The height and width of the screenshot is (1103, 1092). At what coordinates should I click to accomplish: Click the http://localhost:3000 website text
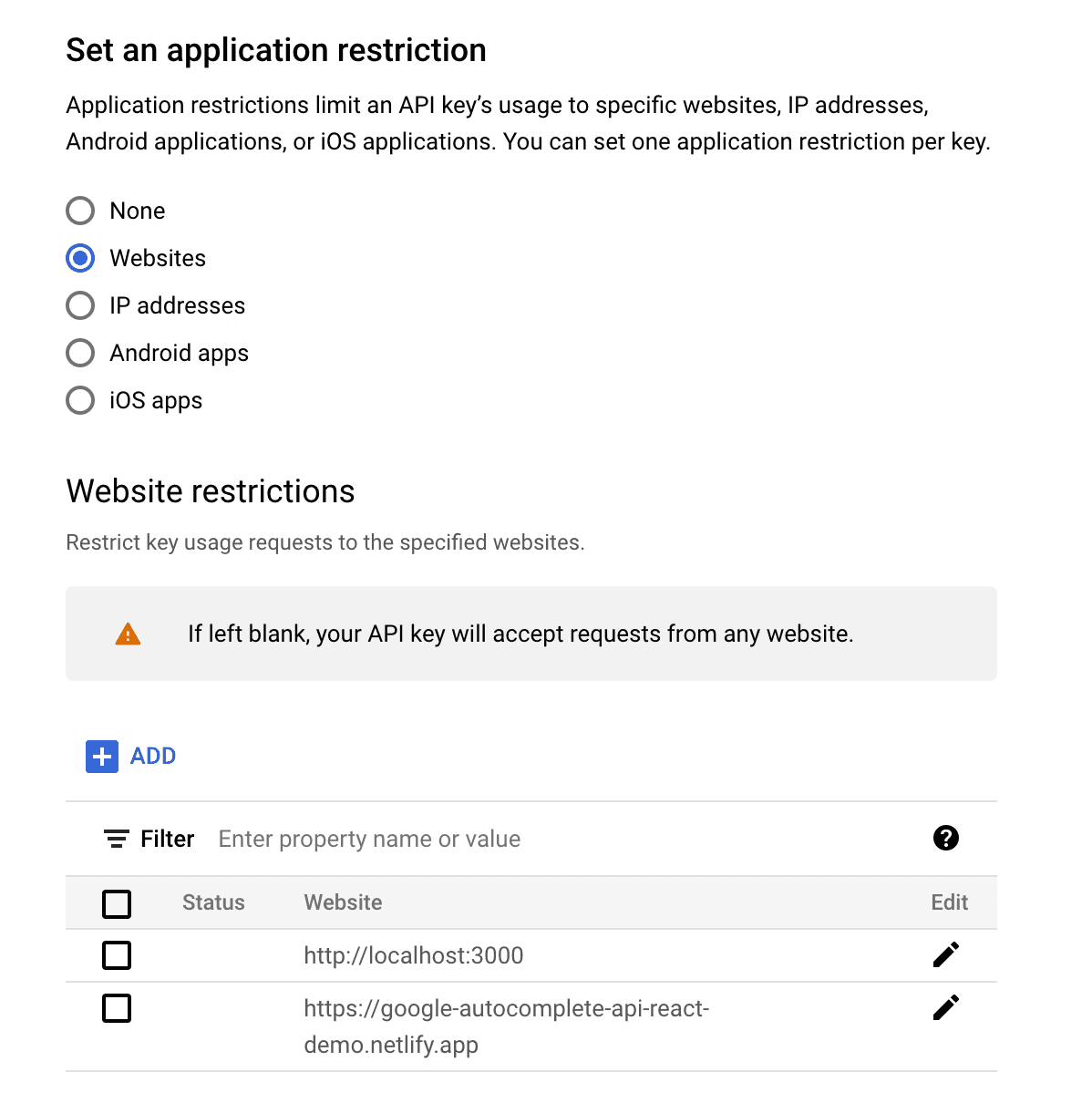[414, 955]
